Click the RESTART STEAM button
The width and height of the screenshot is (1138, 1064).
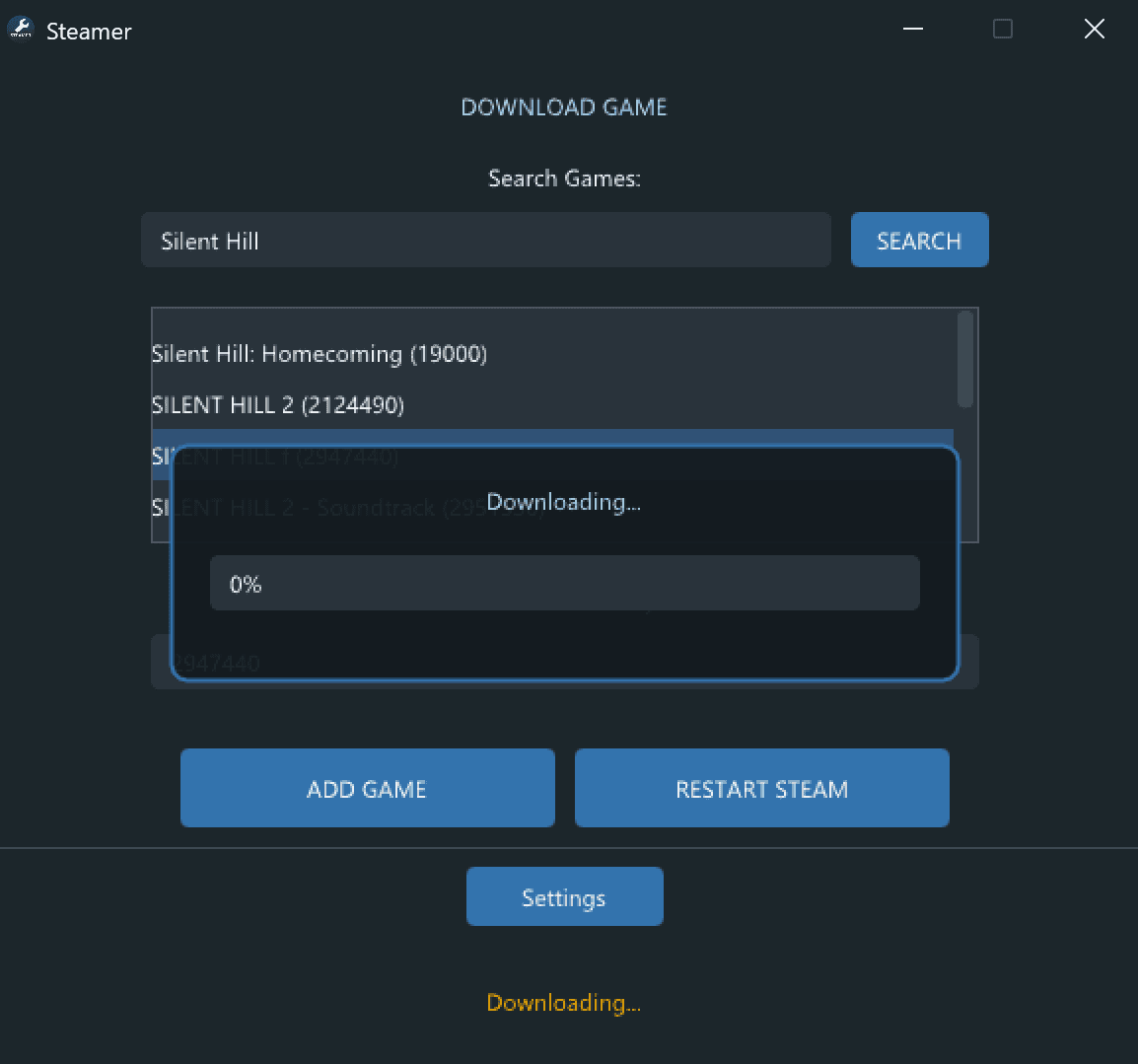click(761, 788)
